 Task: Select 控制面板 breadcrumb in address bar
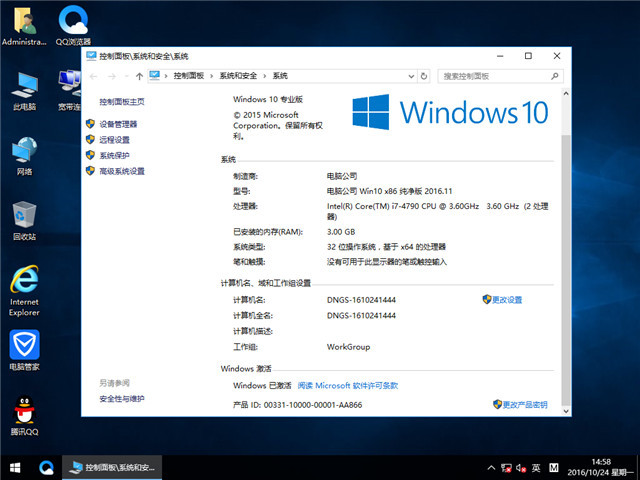[188, 76]
